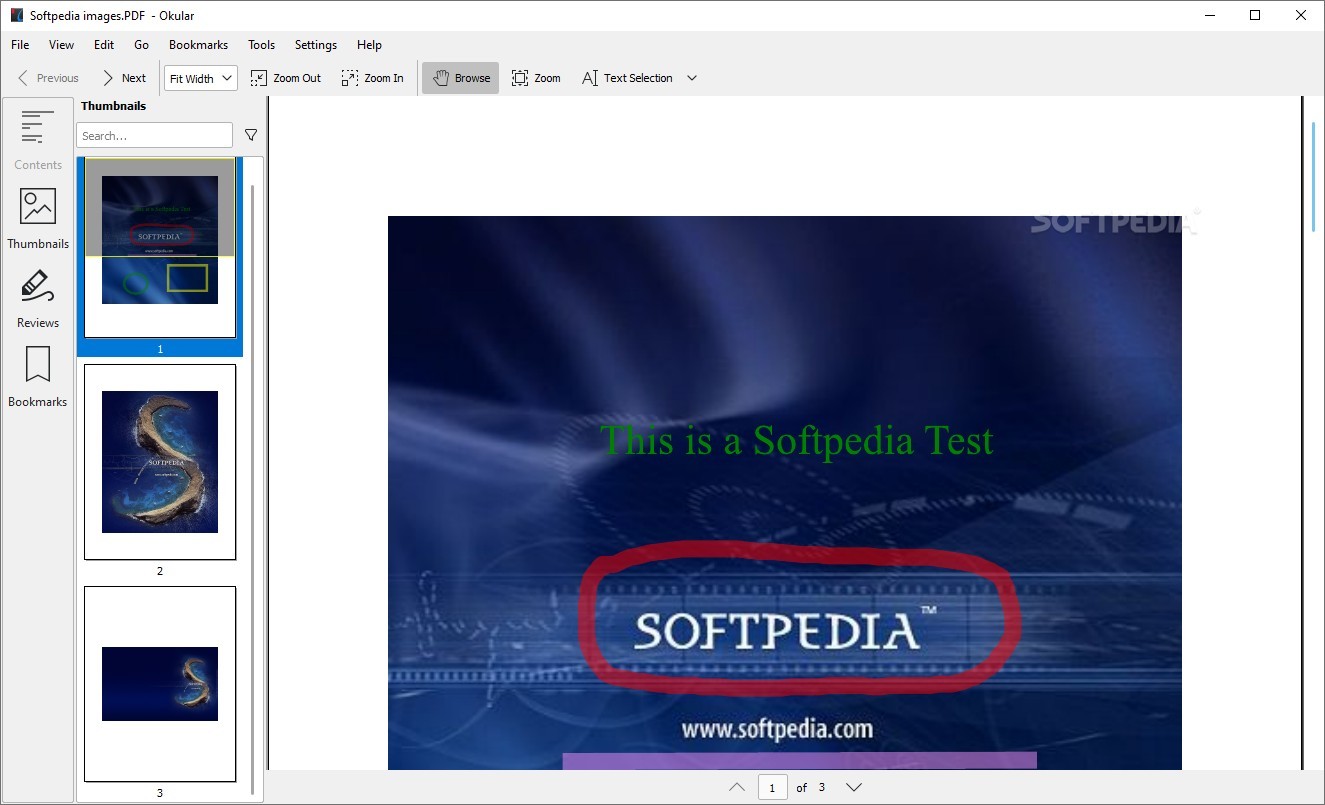
Task: Open the Fit Width zoom combo box
Action: (201, 78)
